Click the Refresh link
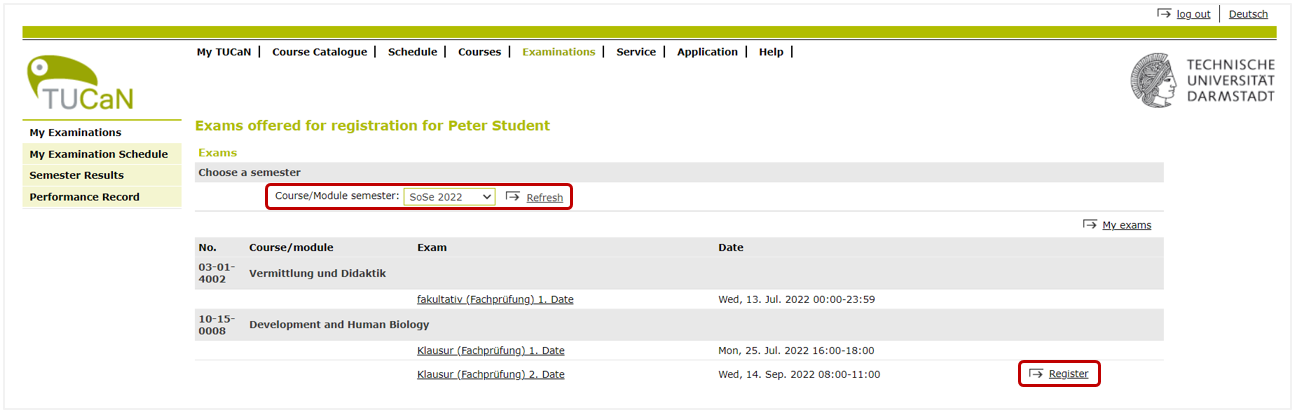The width and height of the screenshot is (1295, 412). coord(545,198)
